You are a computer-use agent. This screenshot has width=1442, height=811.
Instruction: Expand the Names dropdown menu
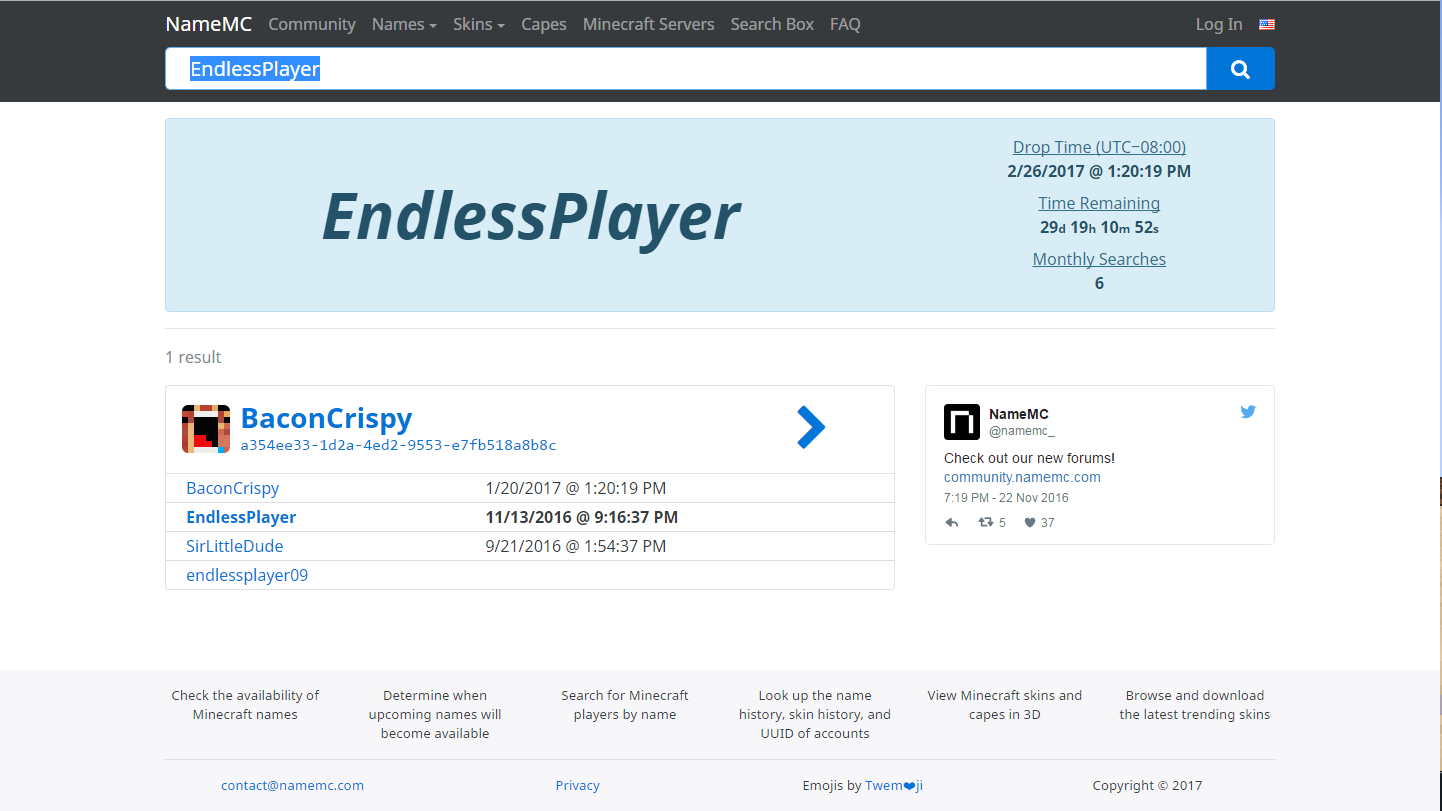(x=404, y=24)
